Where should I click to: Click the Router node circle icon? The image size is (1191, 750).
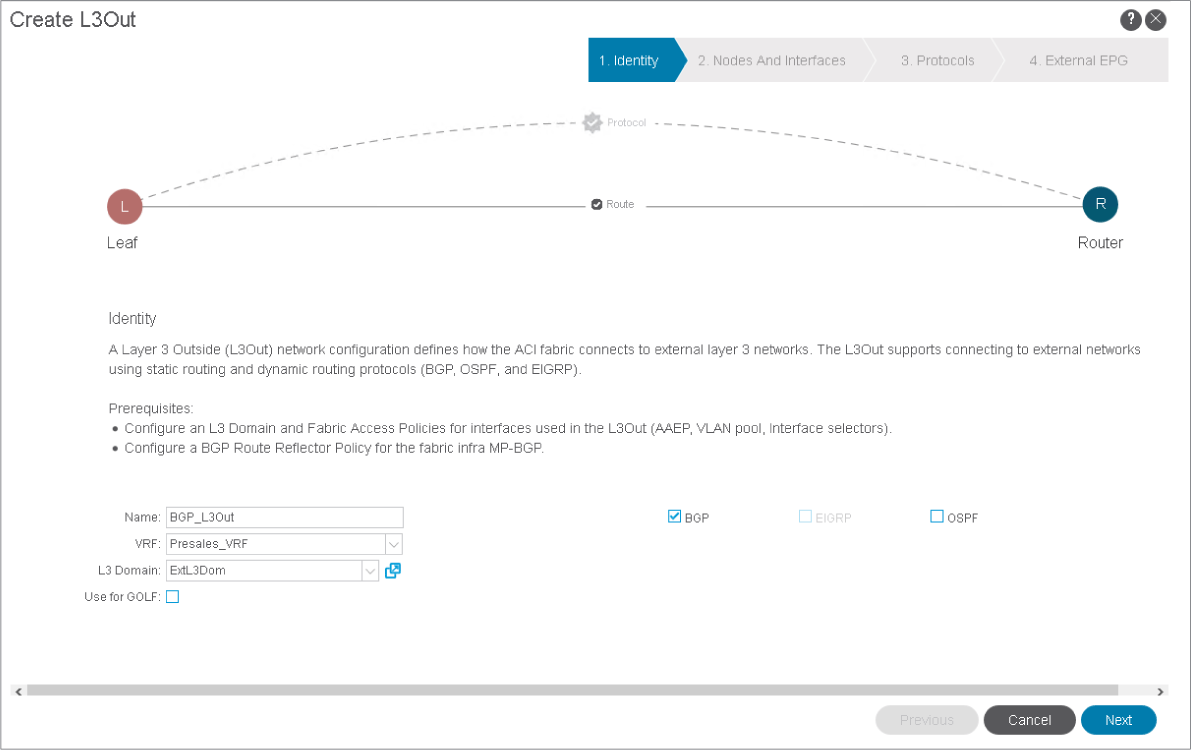pos(1100,204)
